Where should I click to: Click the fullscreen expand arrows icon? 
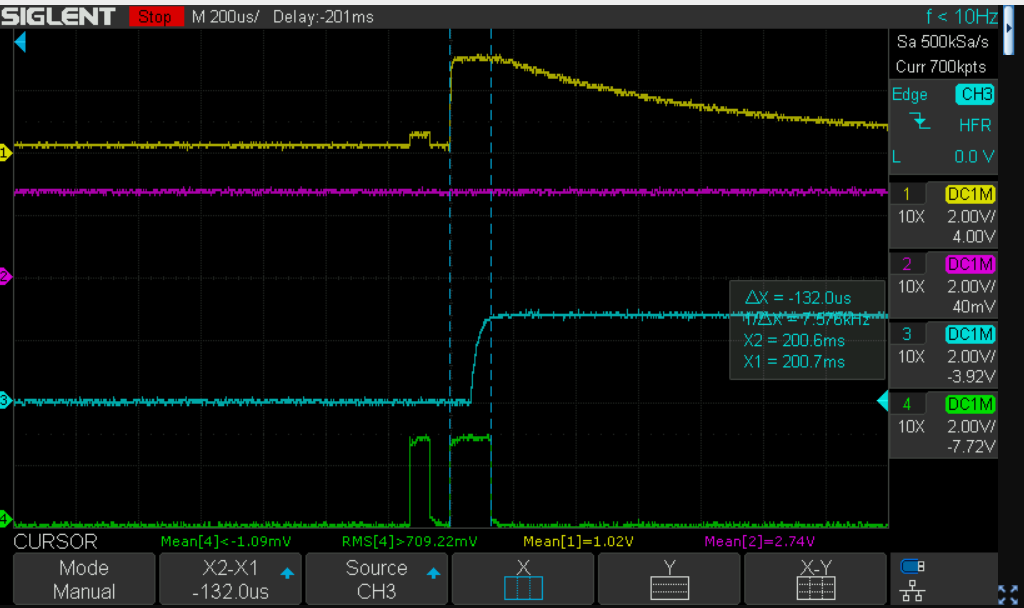click(1008, 594)
